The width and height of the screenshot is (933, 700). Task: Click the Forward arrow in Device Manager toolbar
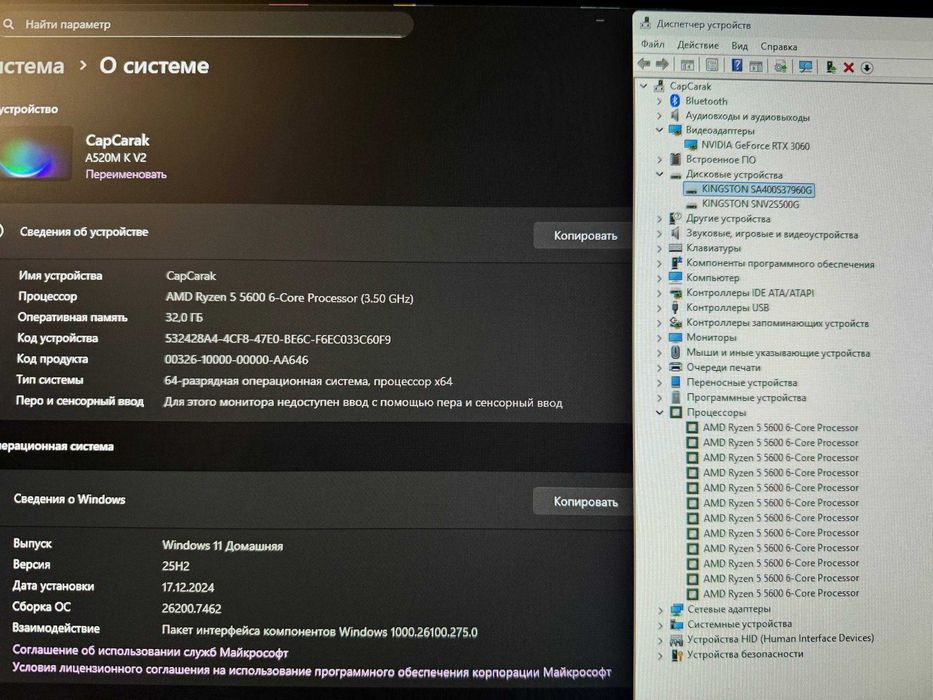pyautogui.click(x=662, y=64)
